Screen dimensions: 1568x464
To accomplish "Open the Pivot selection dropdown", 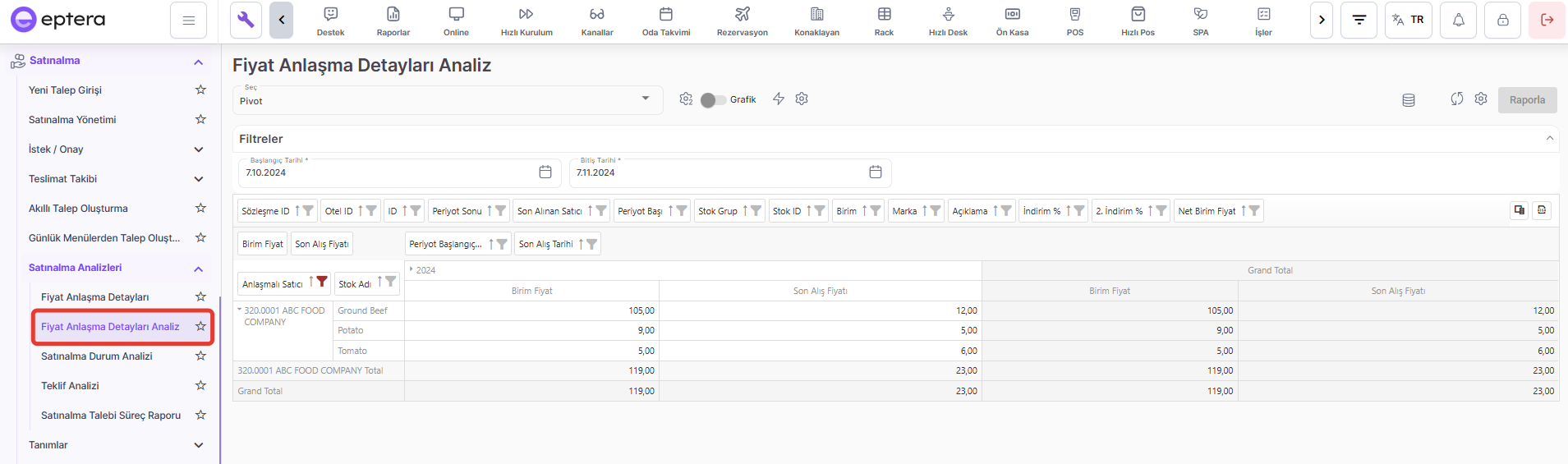I will (x=446, y=100).
